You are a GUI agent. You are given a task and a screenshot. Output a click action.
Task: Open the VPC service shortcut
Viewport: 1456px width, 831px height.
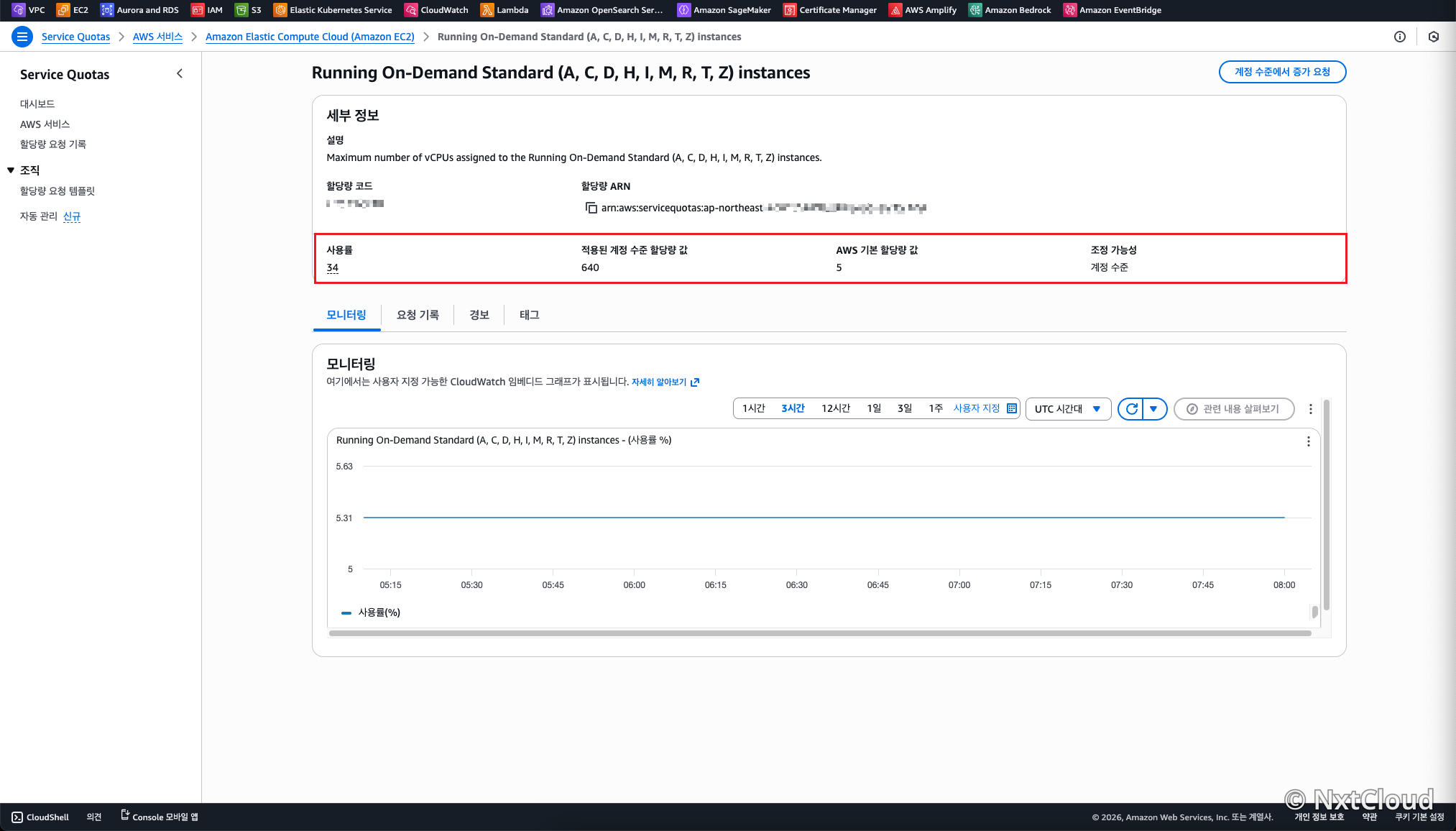29,10
